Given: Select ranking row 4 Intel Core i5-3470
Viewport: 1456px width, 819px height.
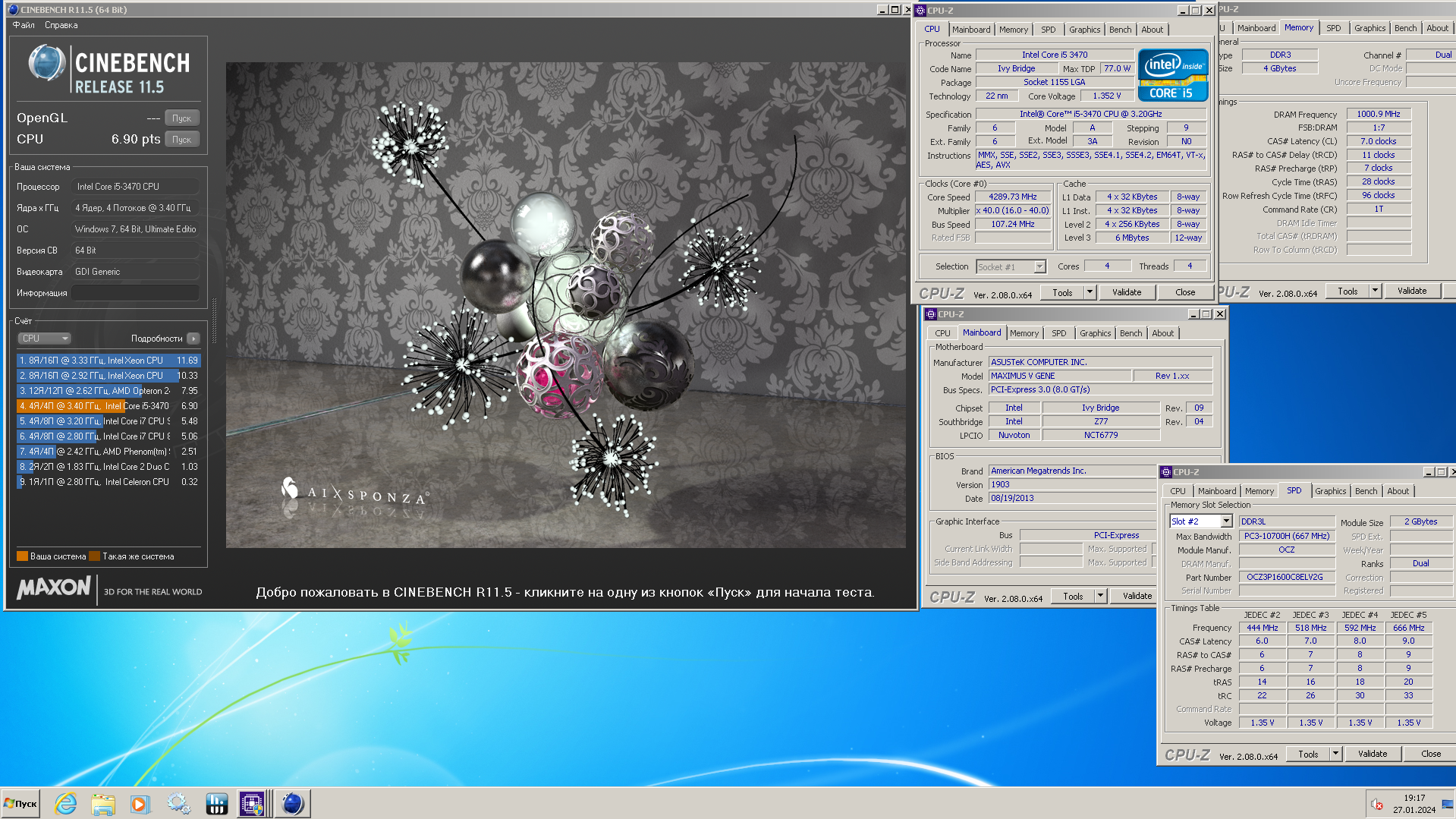Looking at the screenshot, I should [108, 406].
